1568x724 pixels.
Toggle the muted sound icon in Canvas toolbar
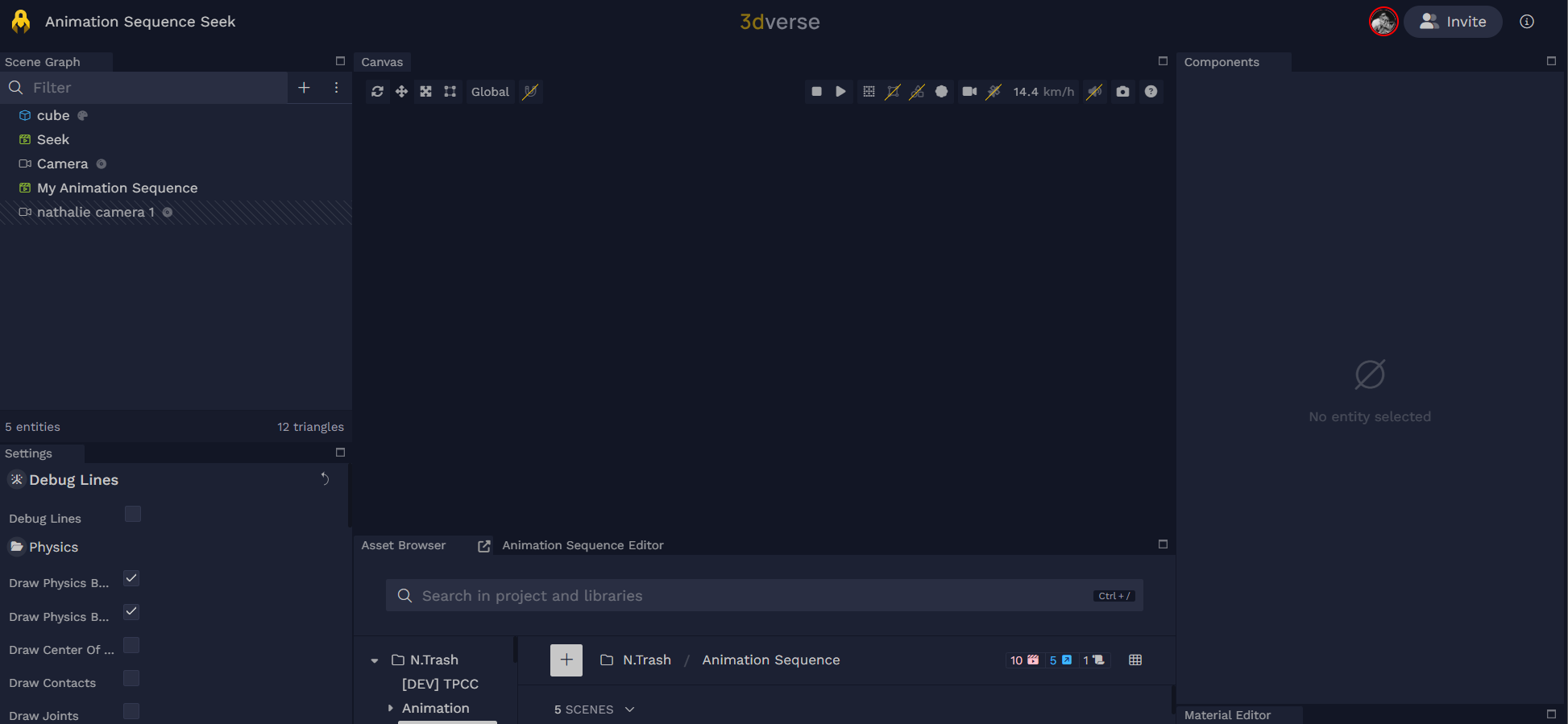coord(1094,92)
